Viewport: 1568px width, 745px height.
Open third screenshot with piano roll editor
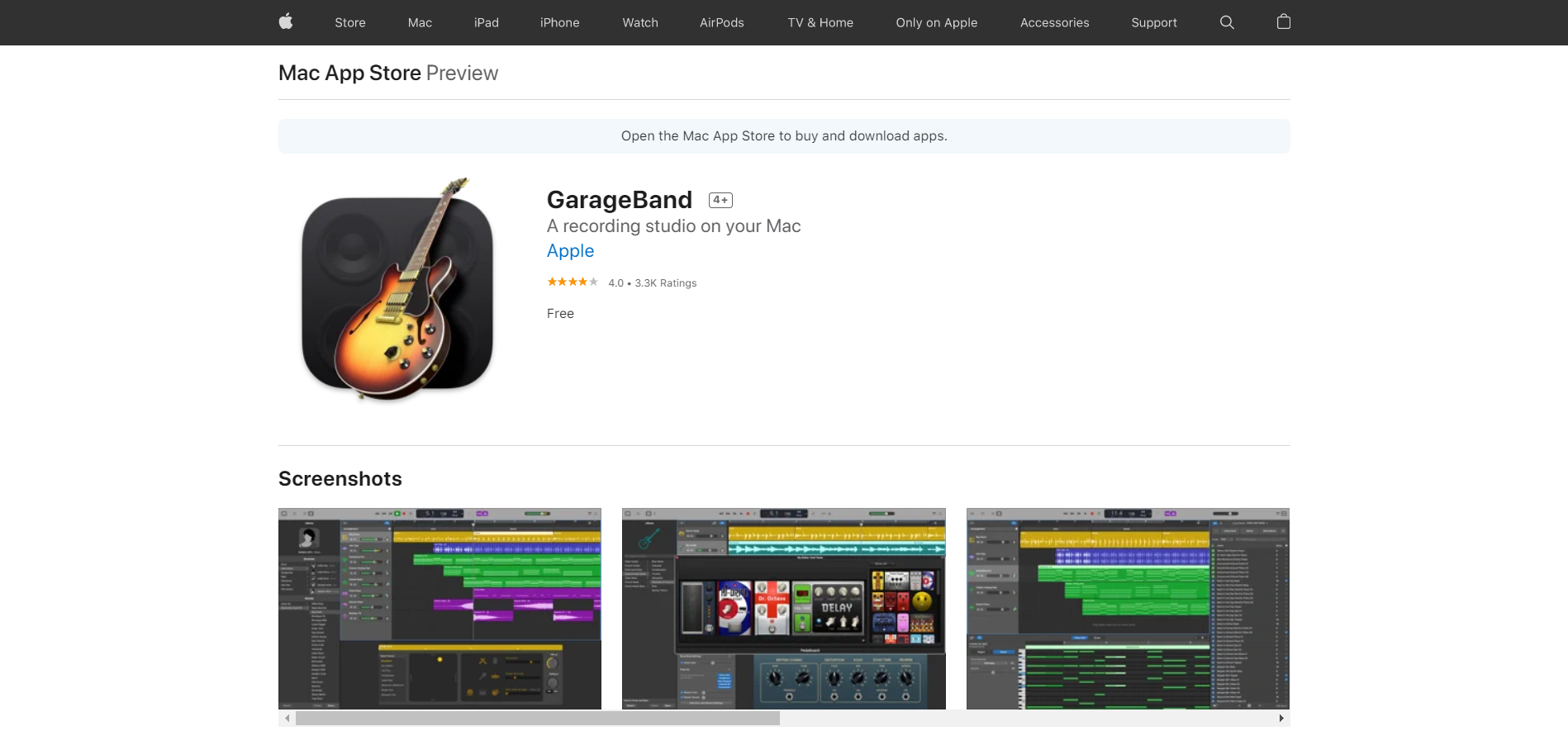(1128, 609)
